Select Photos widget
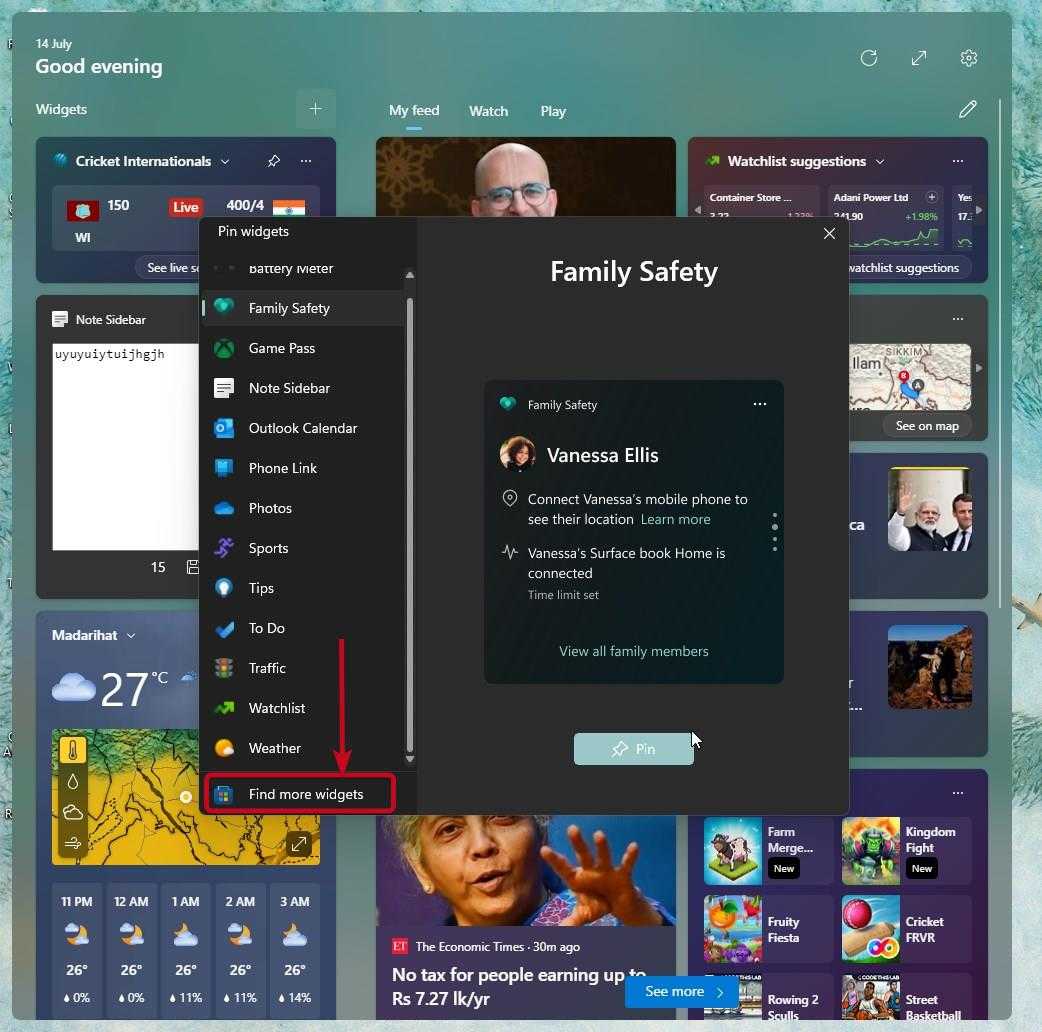 point(303,508)
